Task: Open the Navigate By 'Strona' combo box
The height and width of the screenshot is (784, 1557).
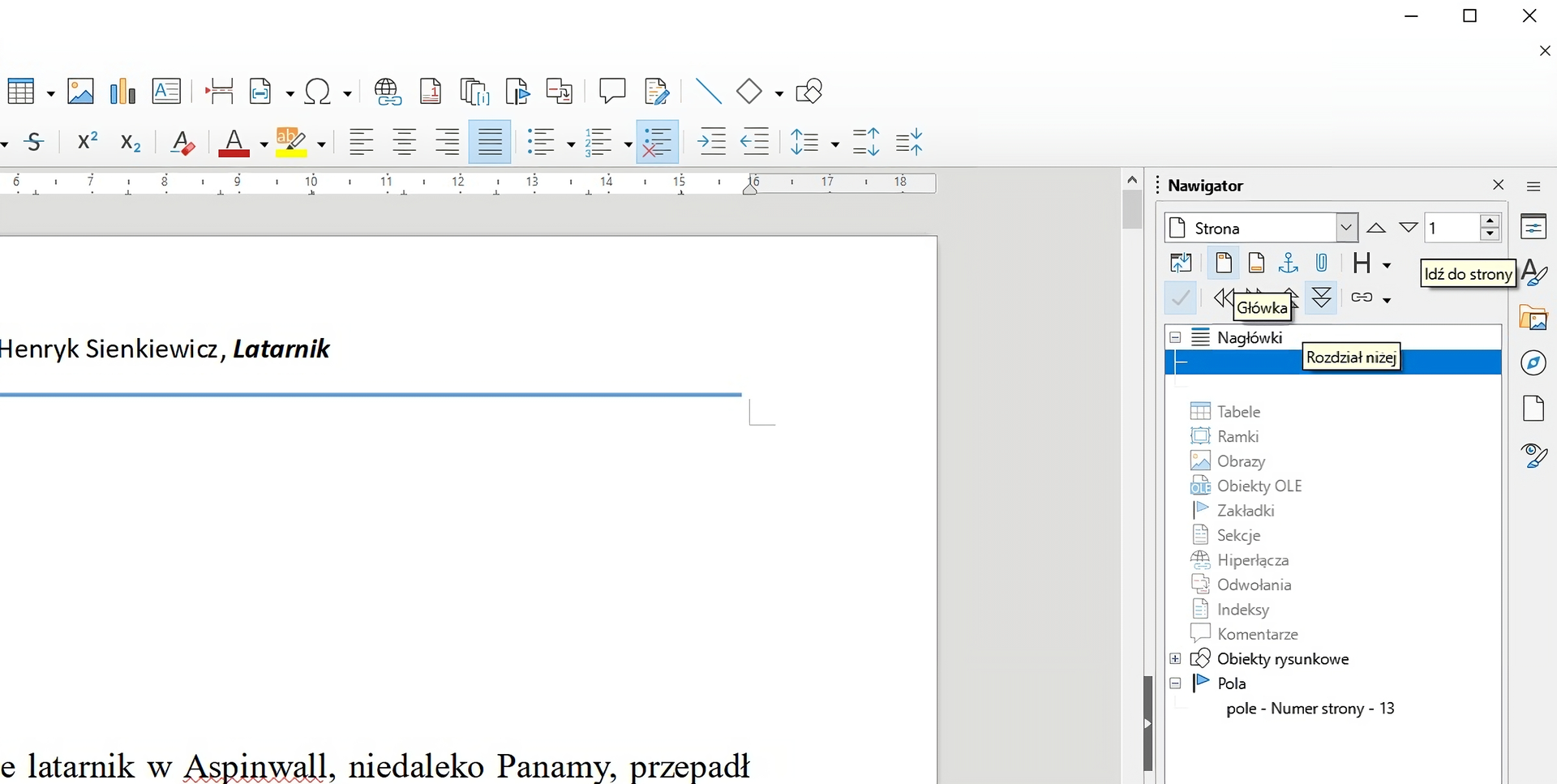Action: point(1261,228)
